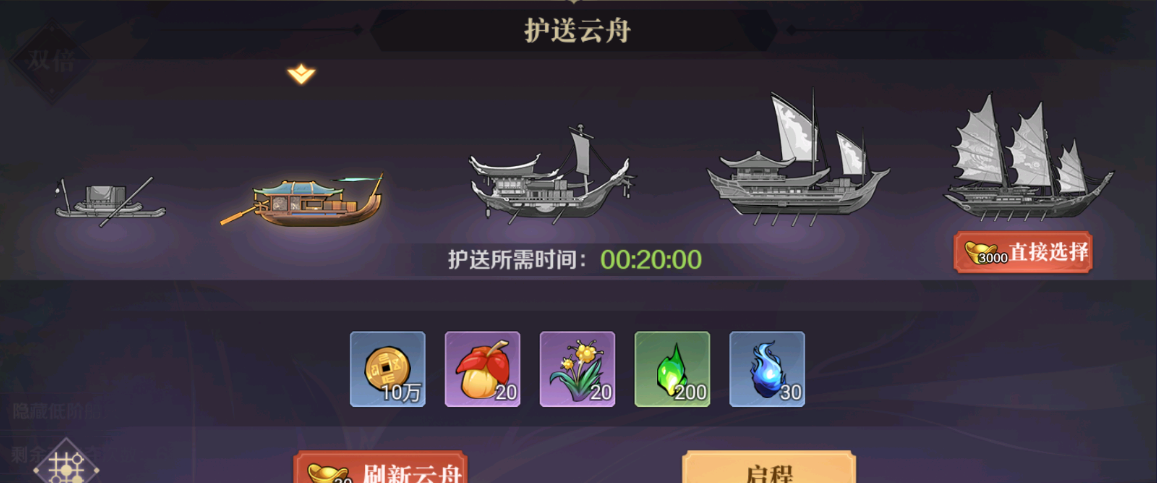
Task: Click the golden chevron selection marker
Action: (x=301, y=74)
